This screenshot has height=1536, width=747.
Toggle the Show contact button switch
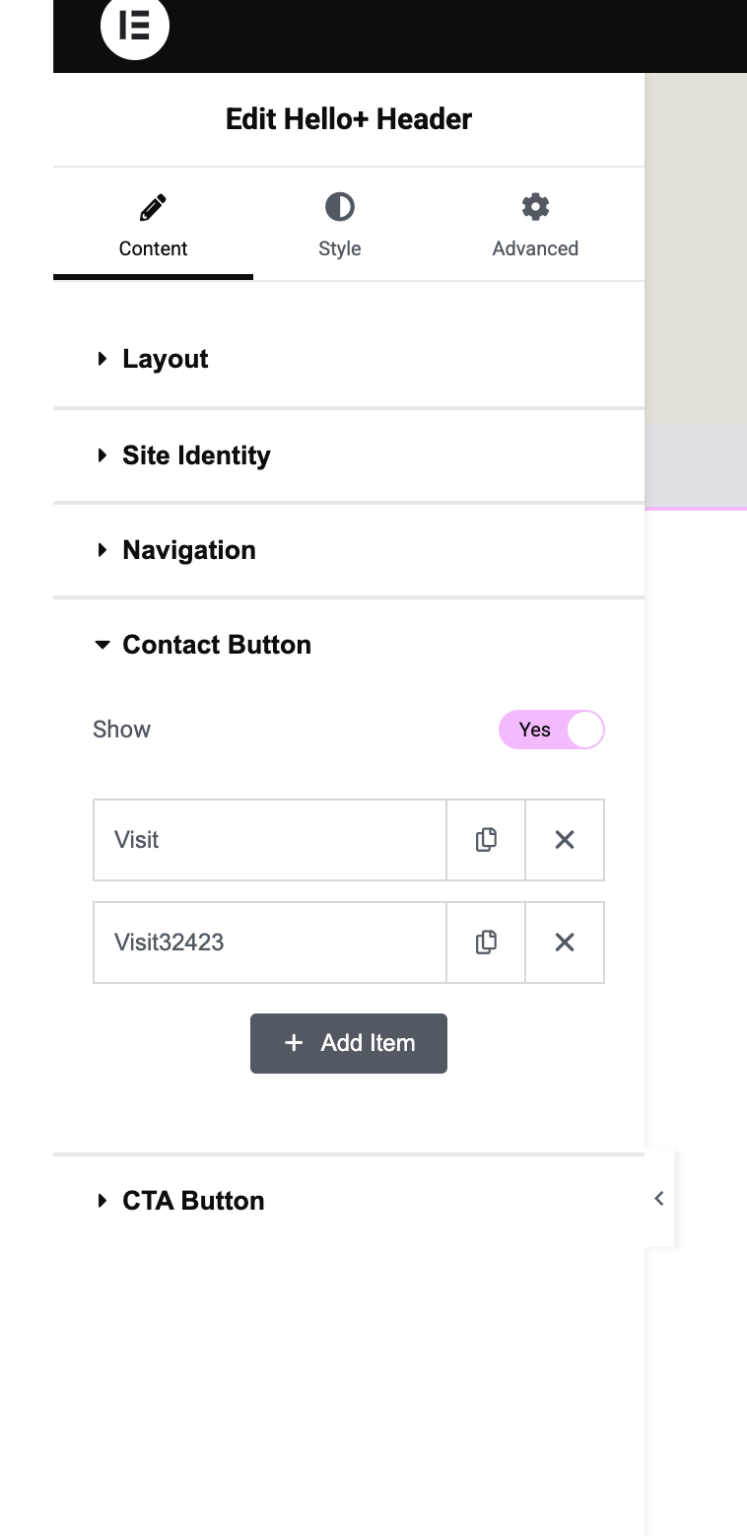552,730
